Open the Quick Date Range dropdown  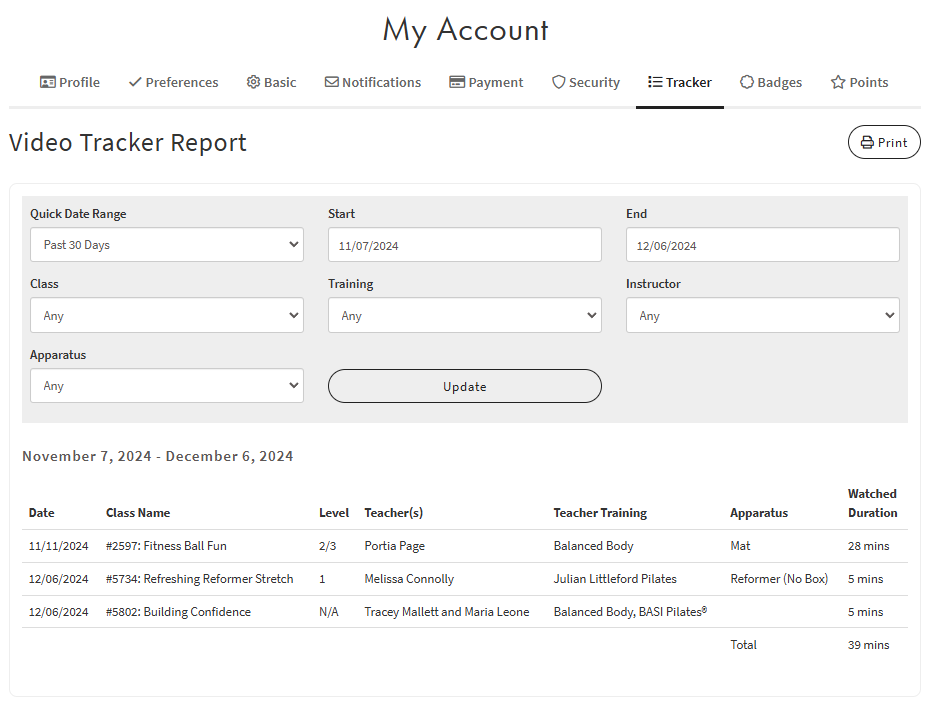coord(167,245)
